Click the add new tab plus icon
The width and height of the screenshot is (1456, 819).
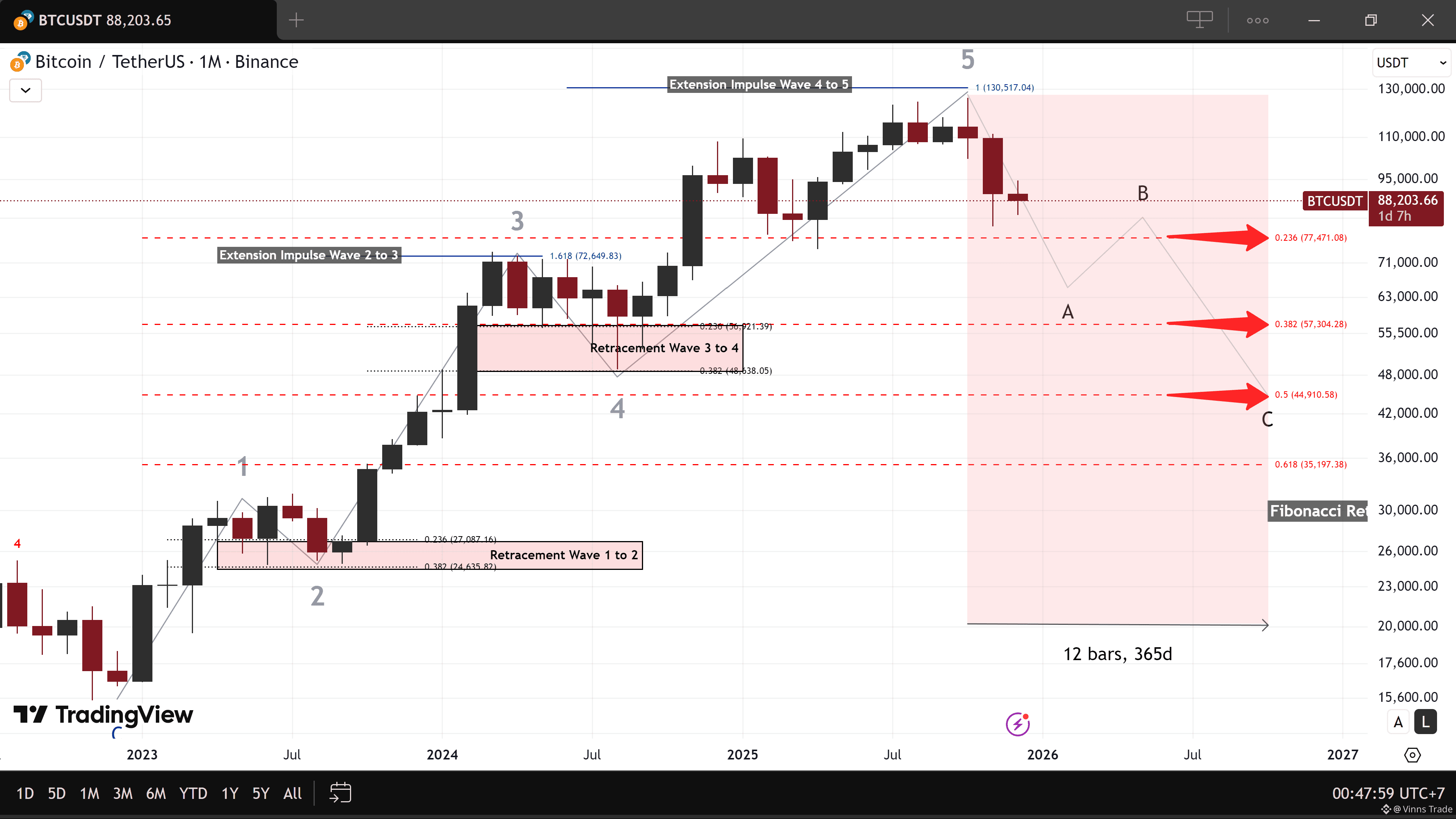click(x=296, y=20)
